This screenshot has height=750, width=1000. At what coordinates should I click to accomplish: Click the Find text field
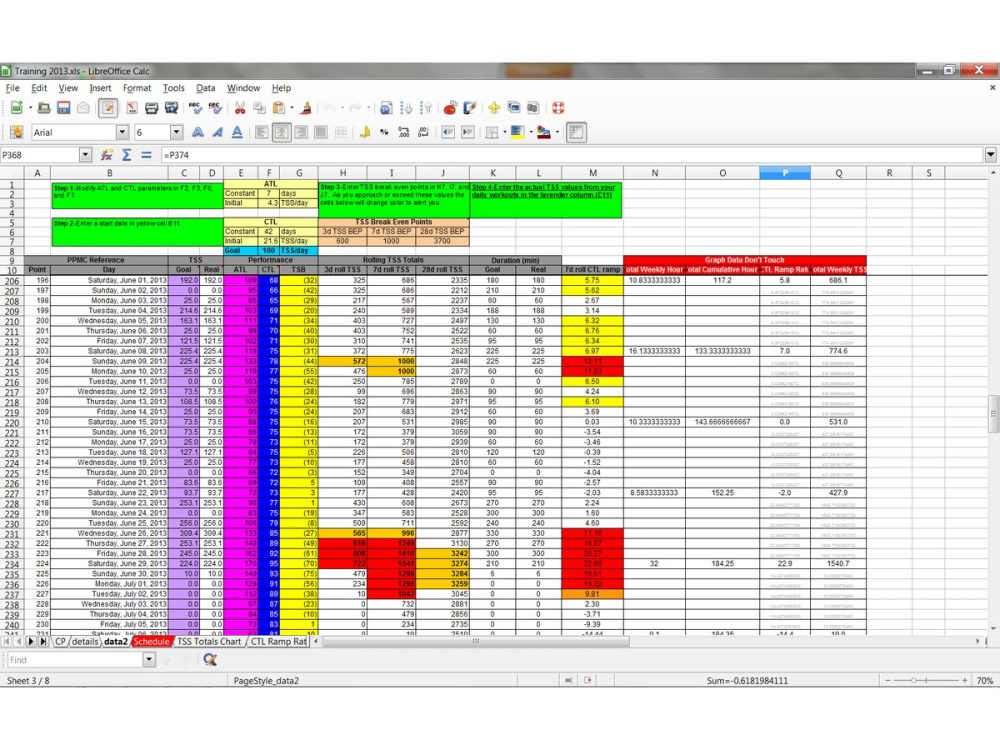(x=74, y=659)
